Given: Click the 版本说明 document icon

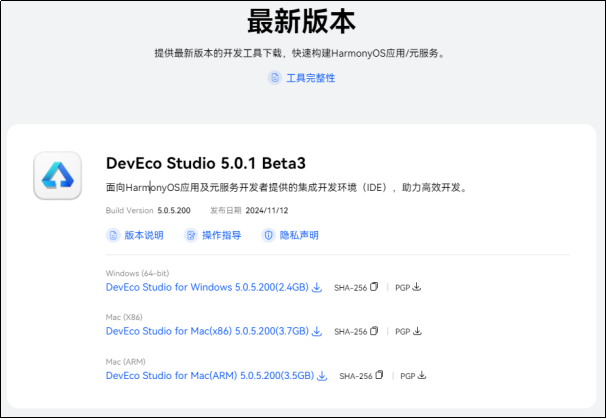Looking at the screenshot, I should click(113, 235).
